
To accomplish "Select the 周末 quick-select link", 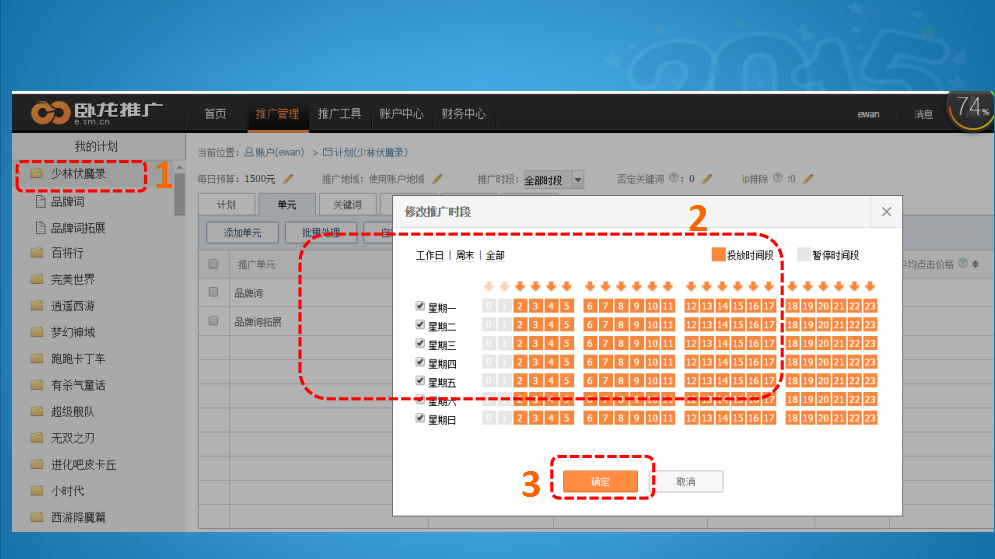I will pyautogui.click(x=465, y=256).
